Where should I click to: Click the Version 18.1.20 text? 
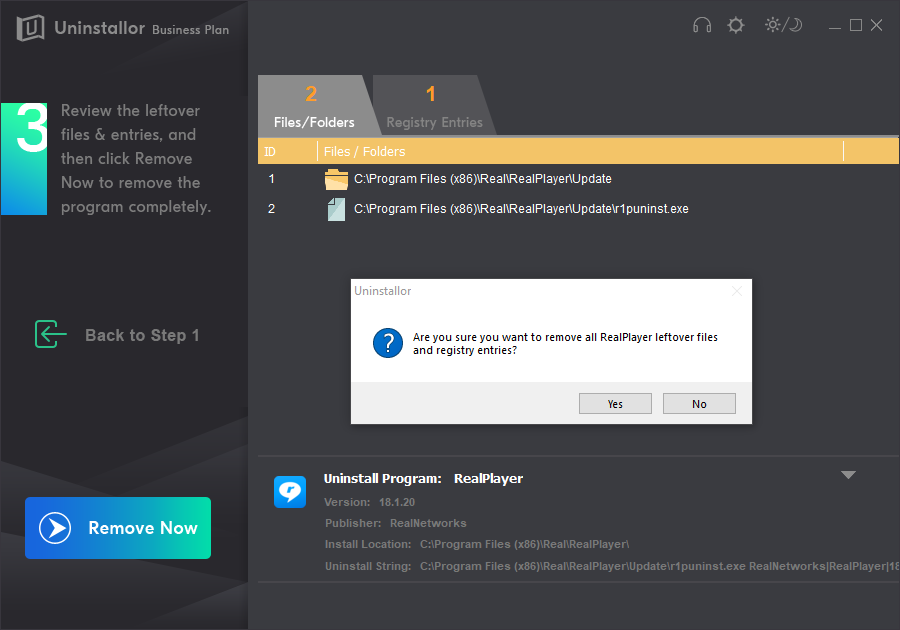370,502
